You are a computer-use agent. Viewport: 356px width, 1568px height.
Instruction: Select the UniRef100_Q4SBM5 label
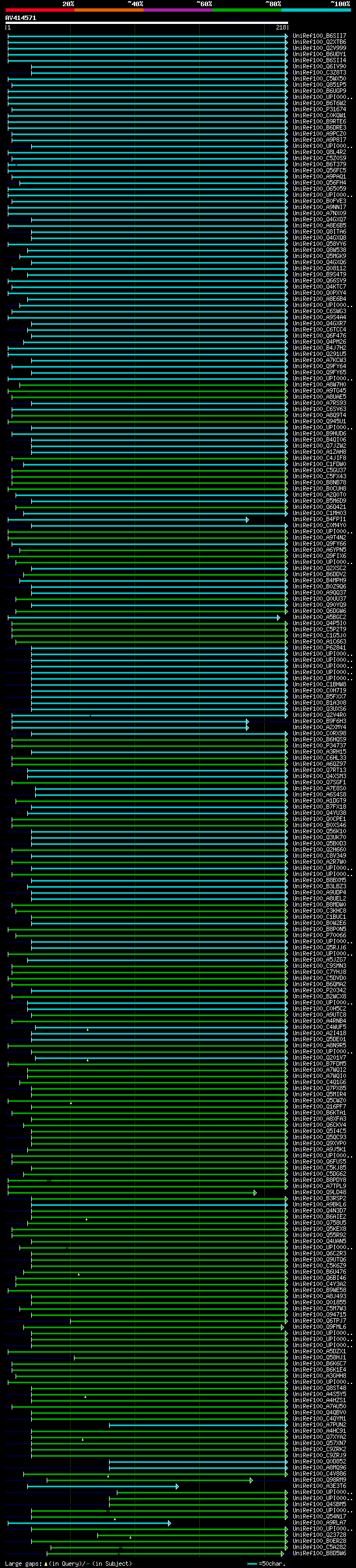pyautogui.click(x=319, y=1504)
